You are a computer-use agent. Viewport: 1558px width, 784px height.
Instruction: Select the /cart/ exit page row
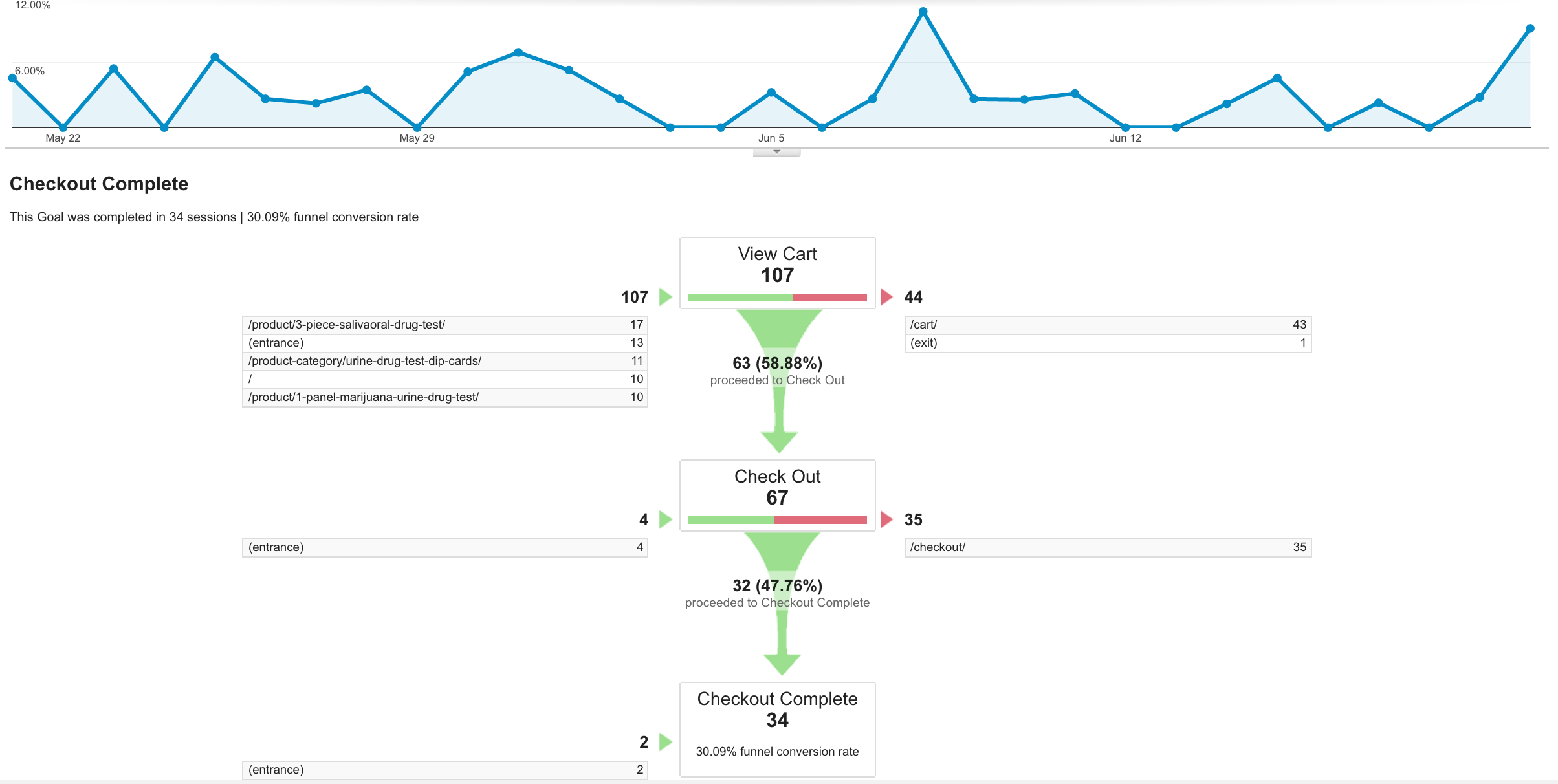click(x=1107, y=325)
